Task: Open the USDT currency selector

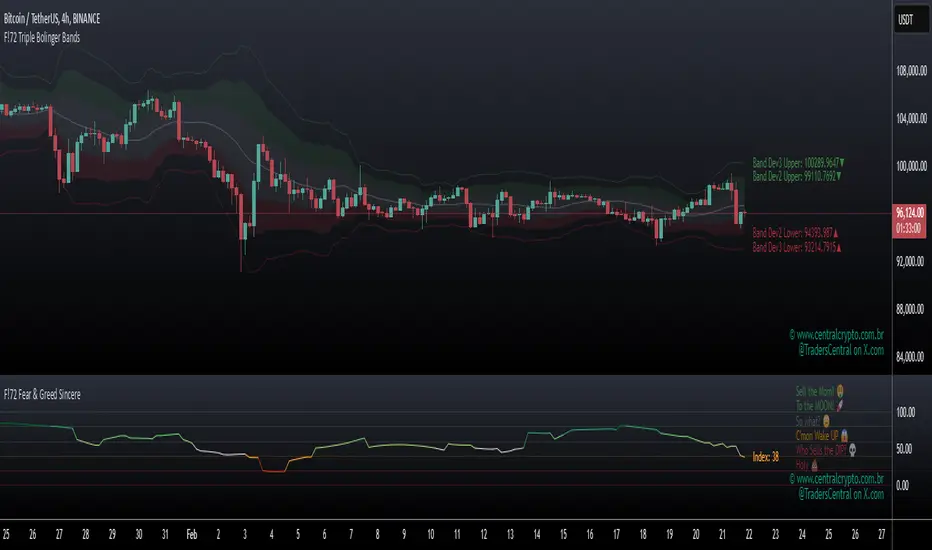Action: coord(909,20)
